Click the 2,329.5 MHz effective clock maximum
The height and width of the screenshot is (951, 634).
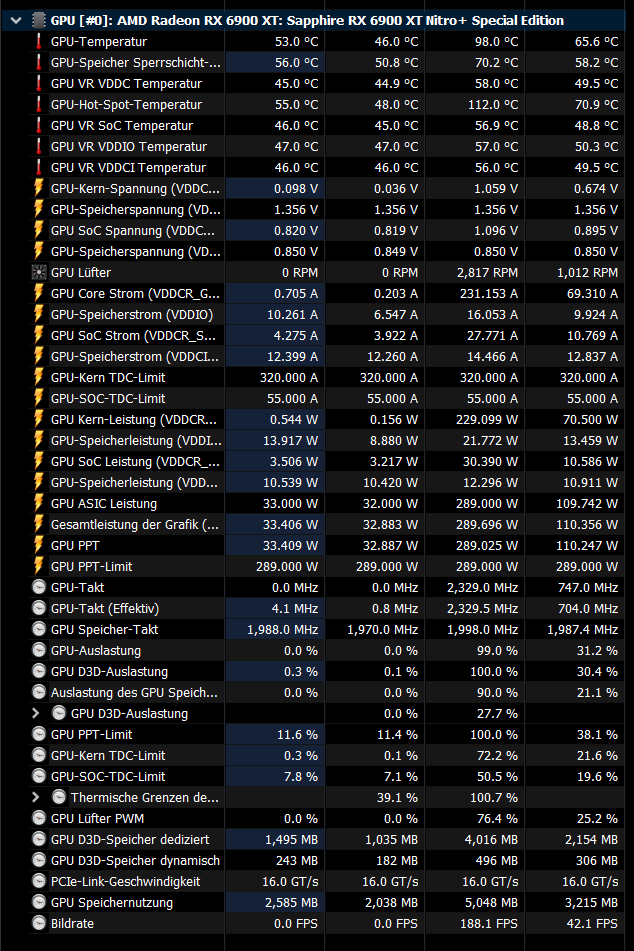482,608
